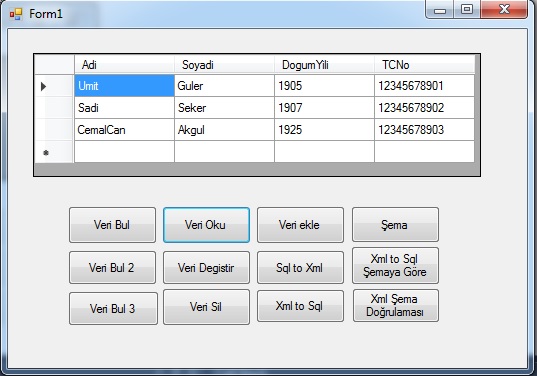The height and width of the screenshot is (376, 537).
Task: Click Xml to Sql Şemaya Göre button
Action: point(395,265)
